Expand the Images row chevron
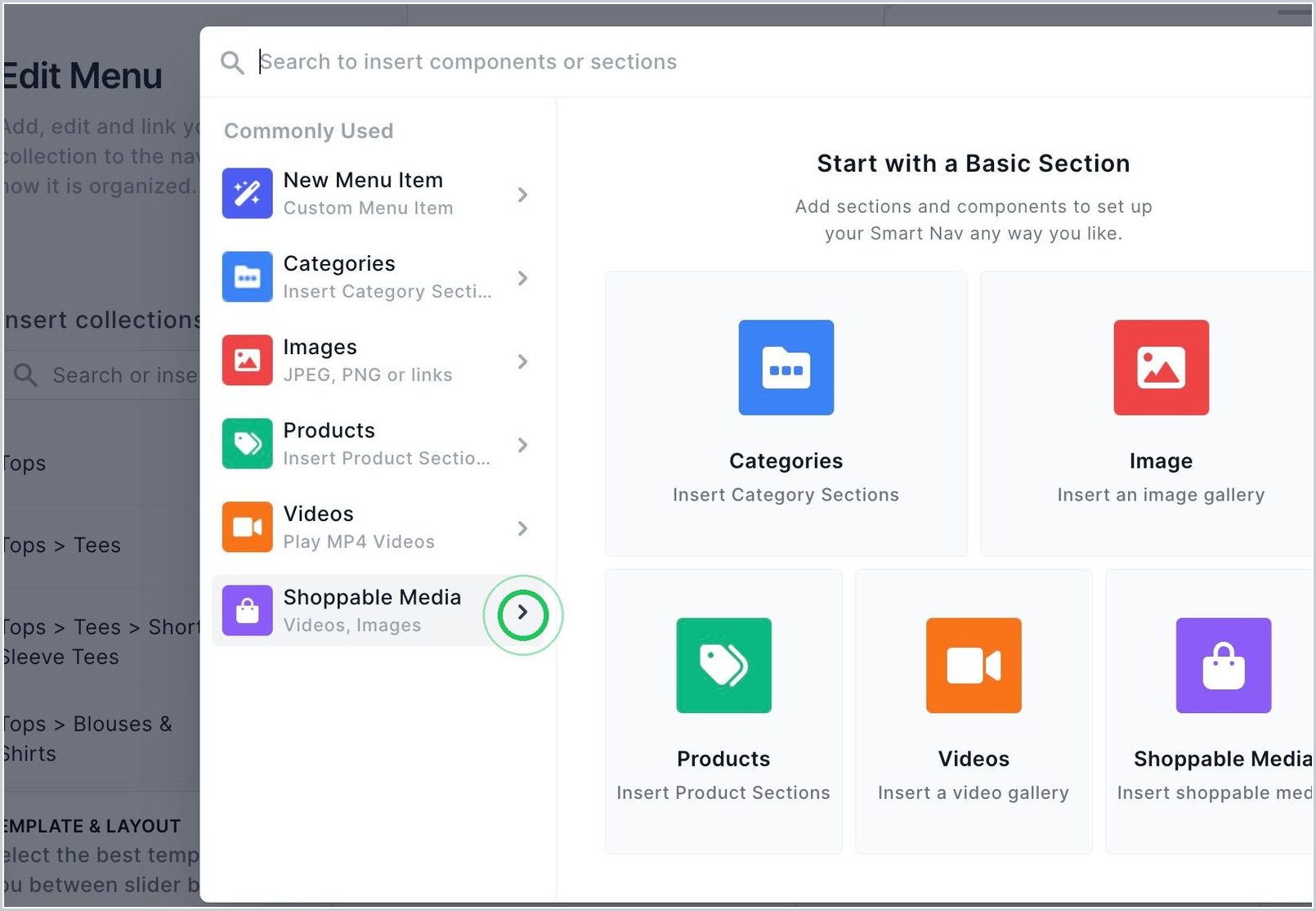Screen dimensions: 1316x911 [x=522, y=361]
